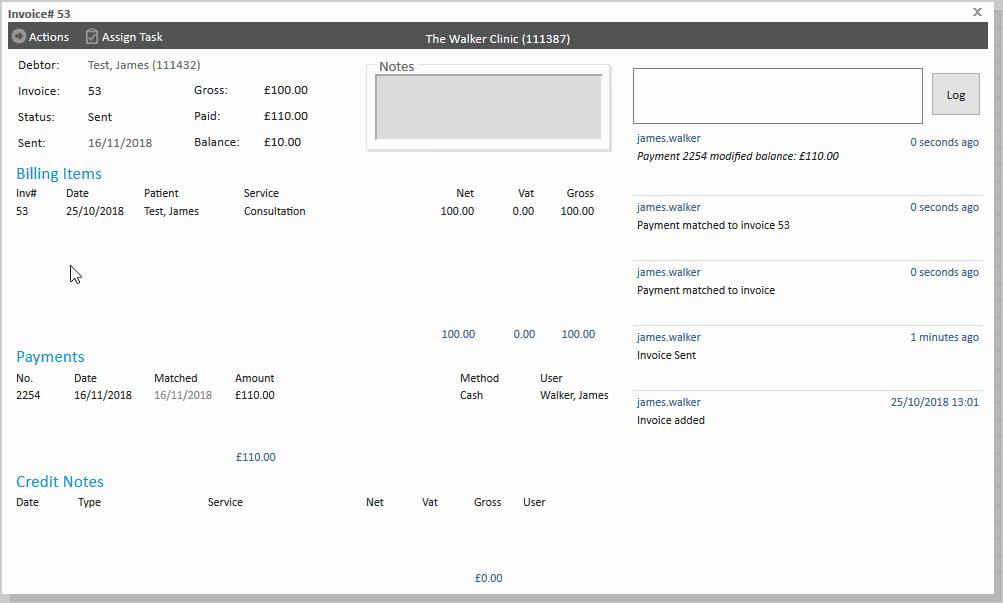Select payment number 2254 row

(30, 395)
